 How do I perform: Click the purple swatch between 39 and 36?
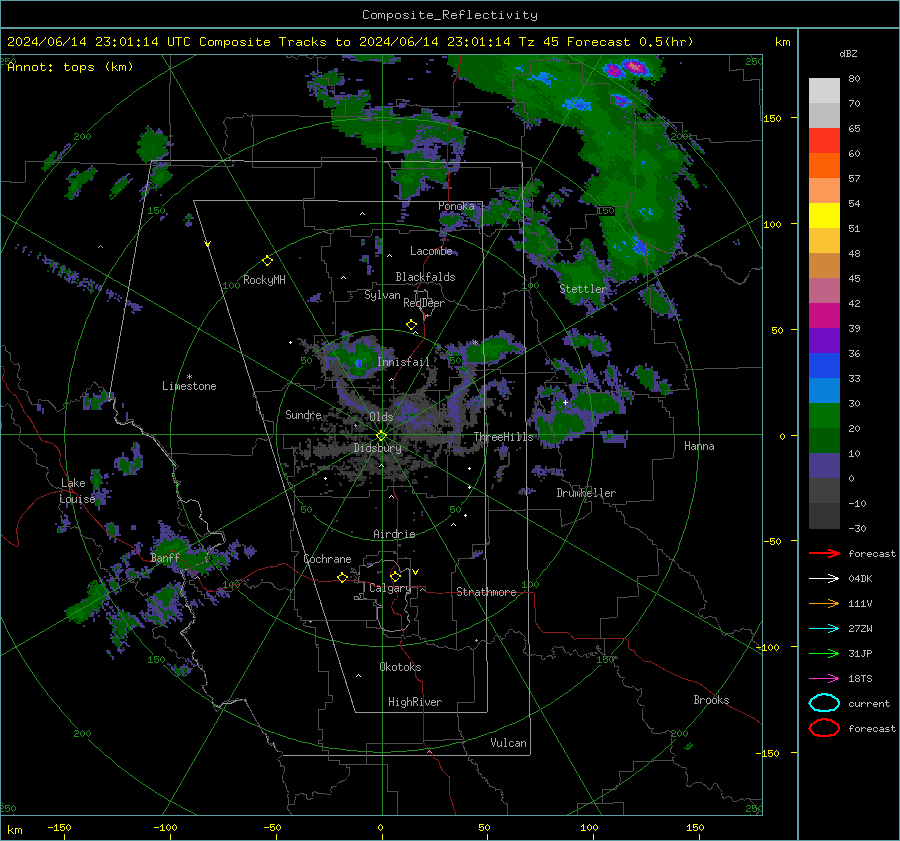tap(824, 340)
